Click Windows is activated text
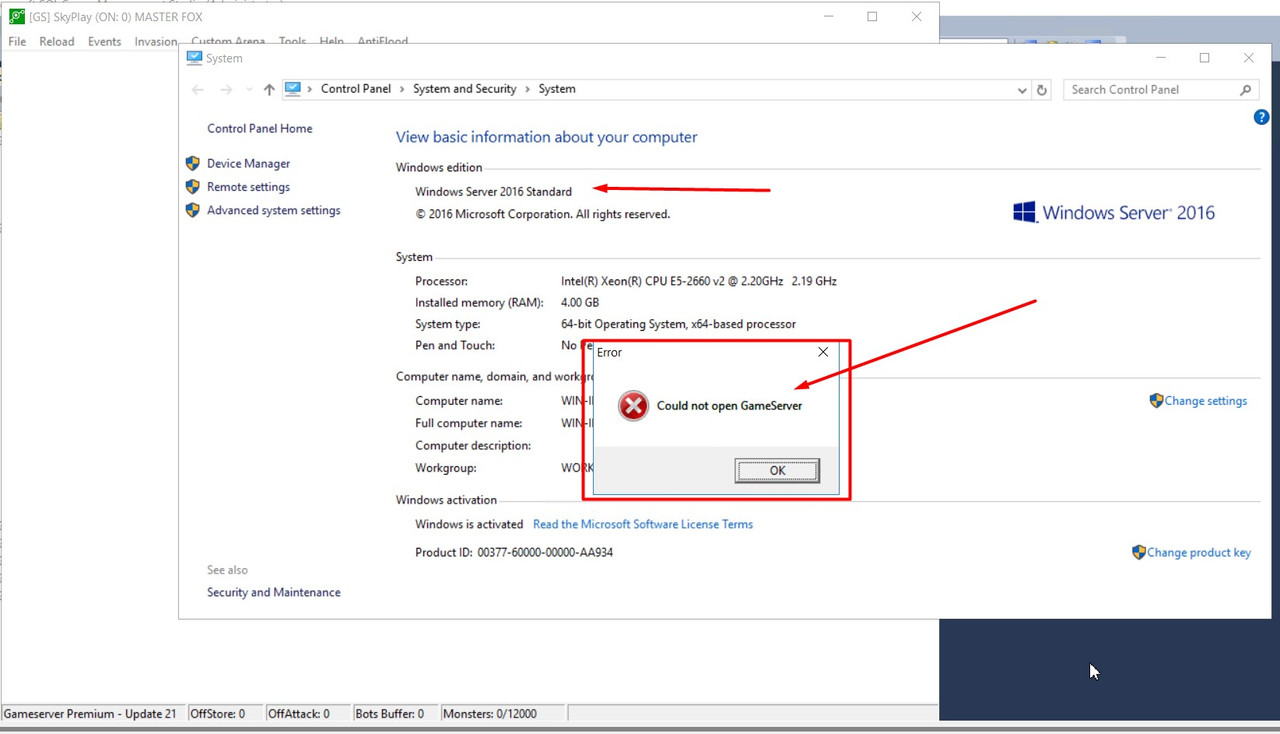The width and height of the screenshot is (1280, 734). [x=469, y=524]
